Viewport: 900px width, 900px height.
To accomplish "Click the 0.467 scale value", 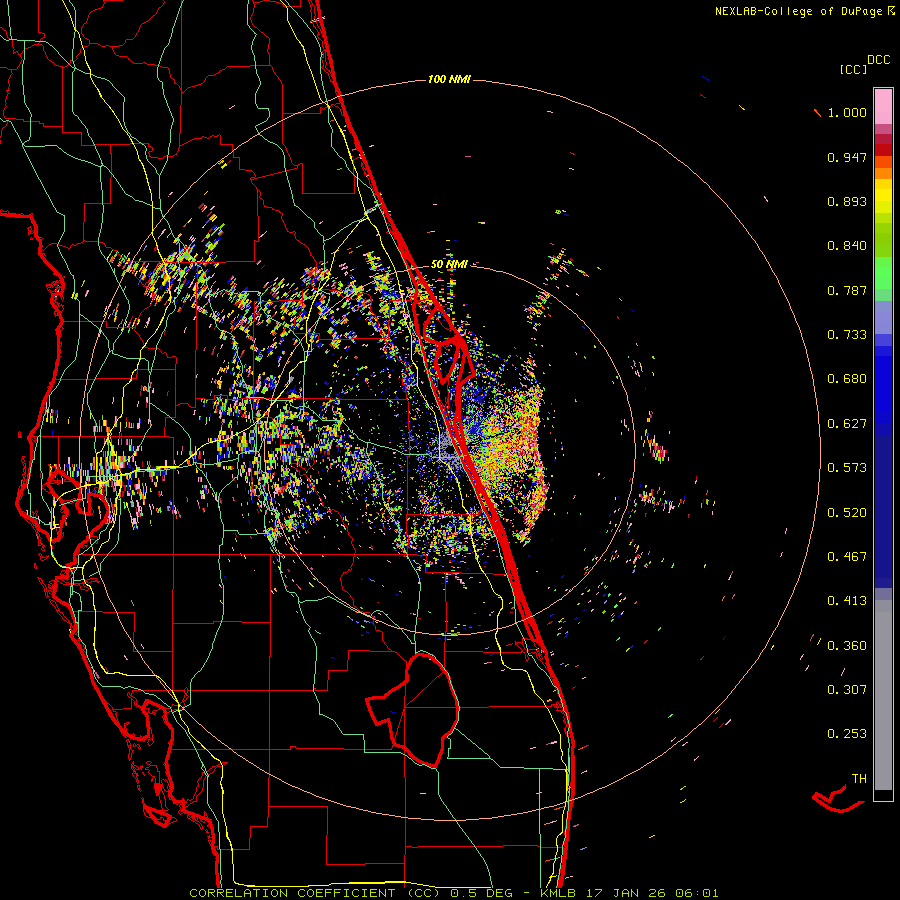I will coord(847,557).
